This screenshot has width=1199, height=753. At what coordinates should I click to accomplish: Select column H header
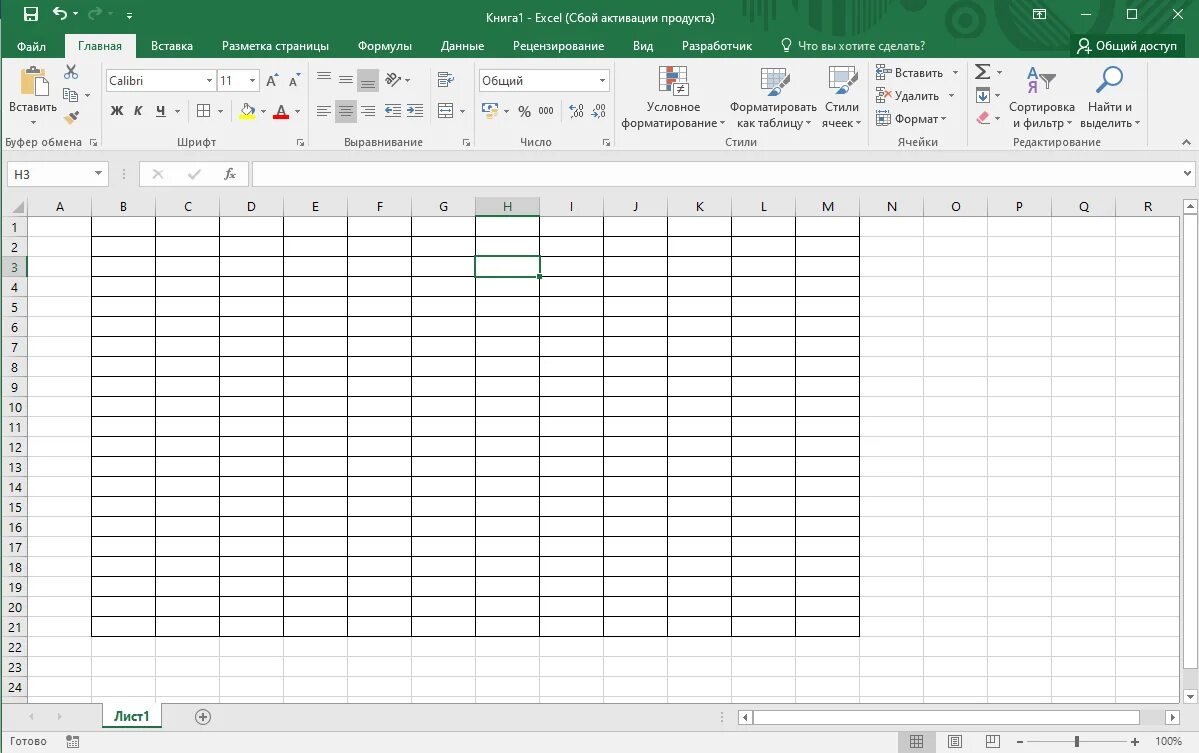[507, 206]
